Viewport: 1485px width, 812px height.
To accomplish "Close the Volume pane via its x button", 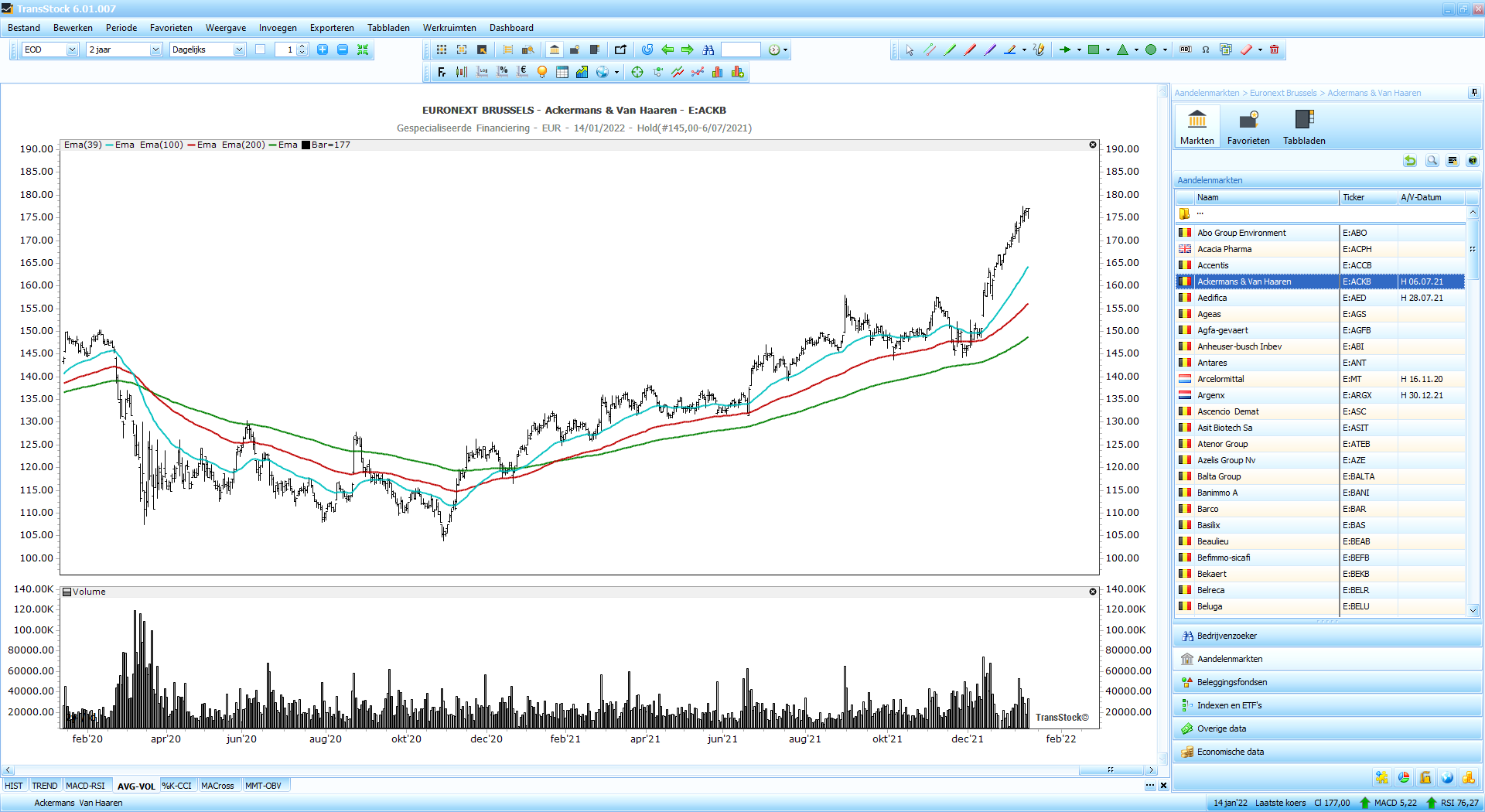I will (1093, 592).
